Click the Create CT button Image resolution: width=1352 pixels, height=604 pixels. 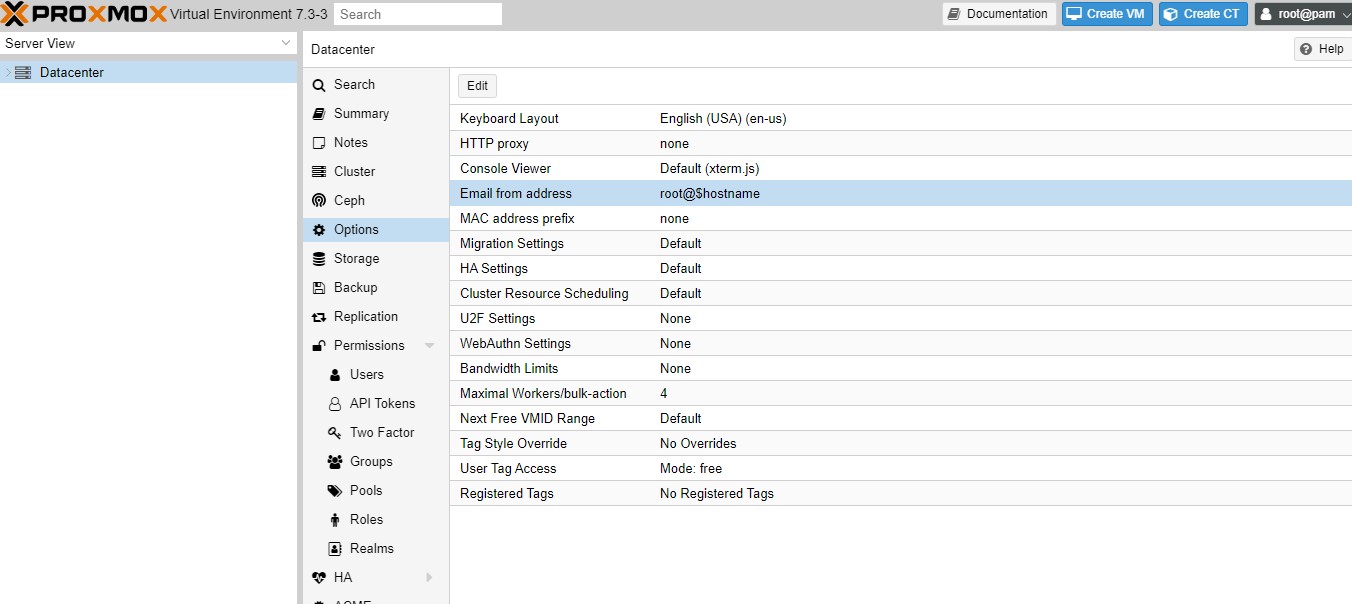[x=1203, y=14]
